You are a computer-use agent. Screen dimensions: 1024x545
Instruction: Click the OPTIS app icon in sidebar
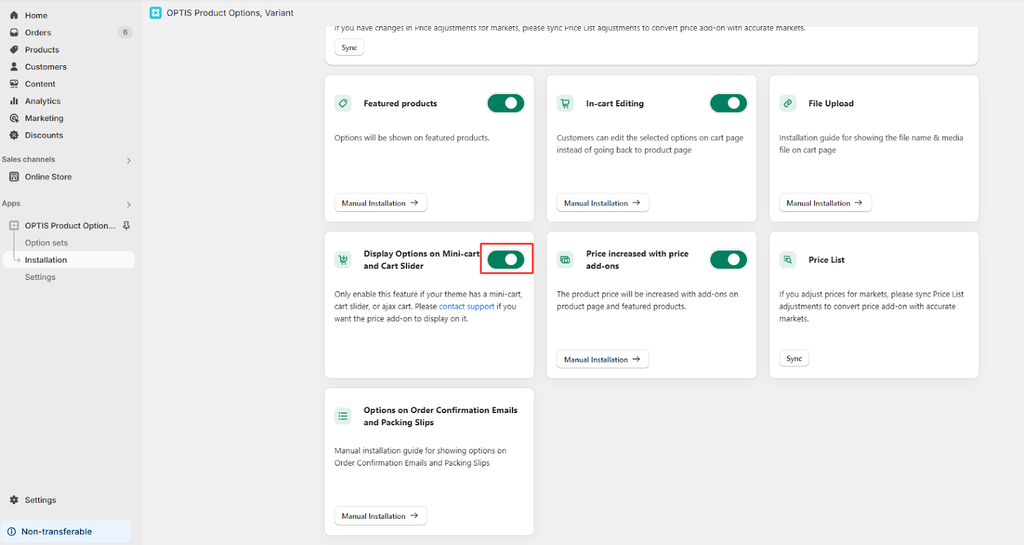pyautogui.click(x=14, y=225)
